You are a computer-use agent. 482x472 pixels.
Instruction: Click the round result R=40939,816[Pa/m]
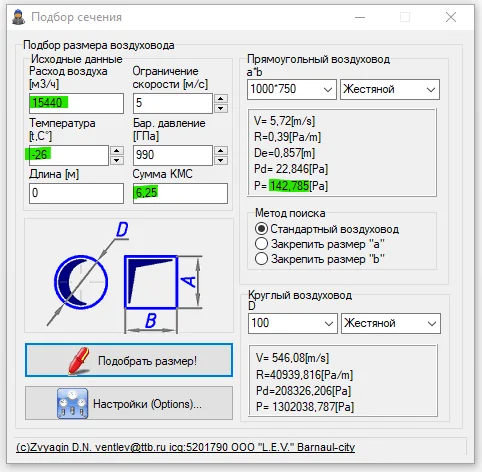(304, 375)
